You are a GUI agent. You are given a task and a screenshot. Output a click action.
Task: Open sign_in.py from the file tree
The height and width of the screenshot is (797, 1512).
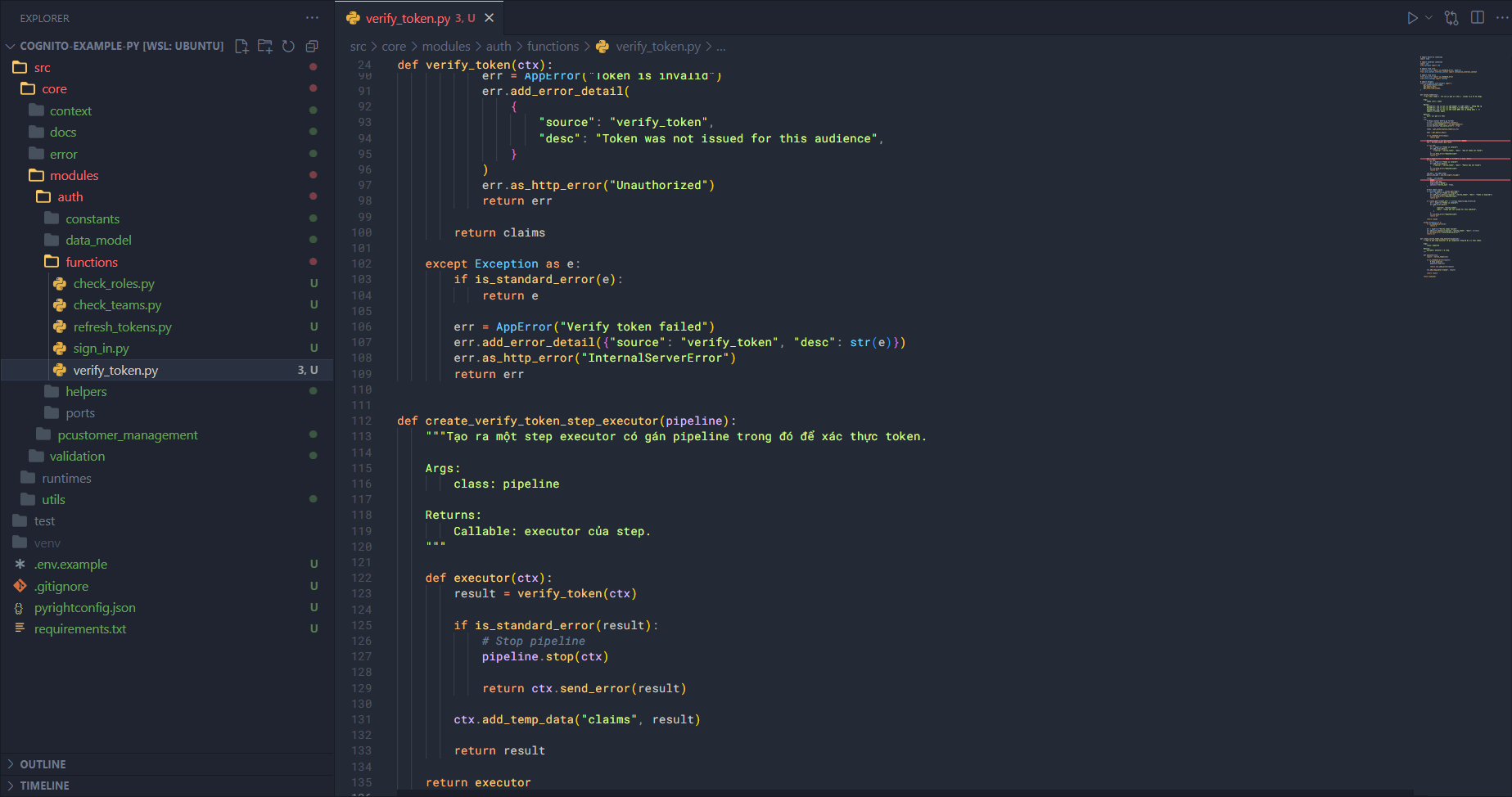click(x=101, y=349)
